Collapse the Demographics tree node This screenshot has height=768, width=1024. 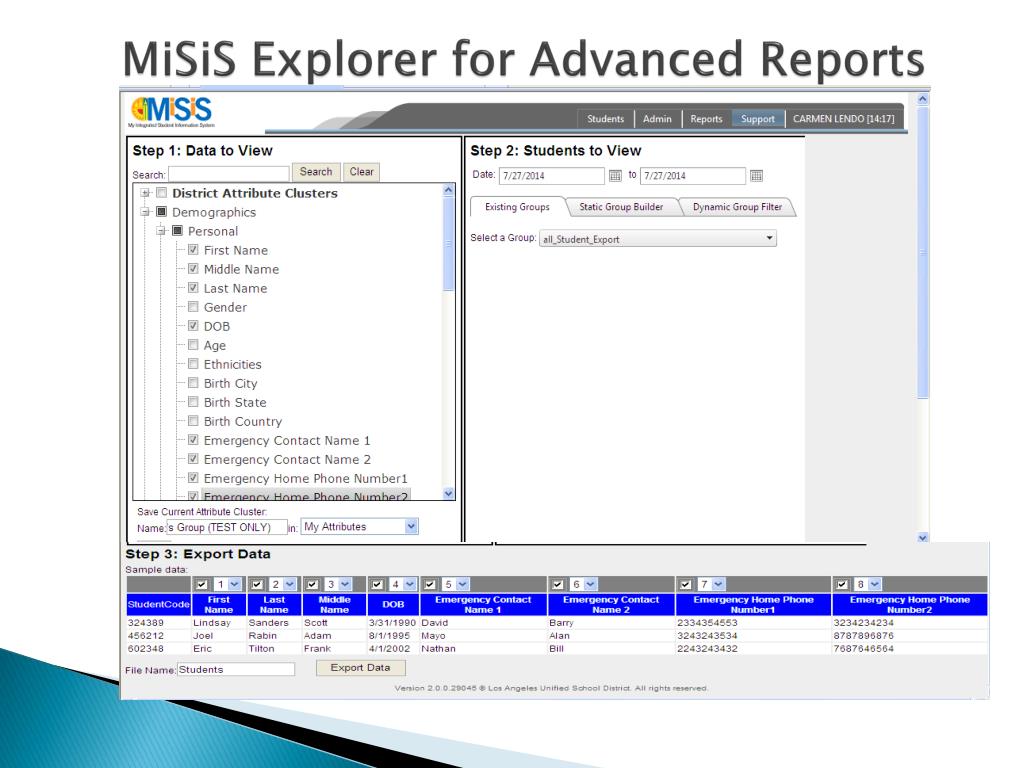pos(145,212)
